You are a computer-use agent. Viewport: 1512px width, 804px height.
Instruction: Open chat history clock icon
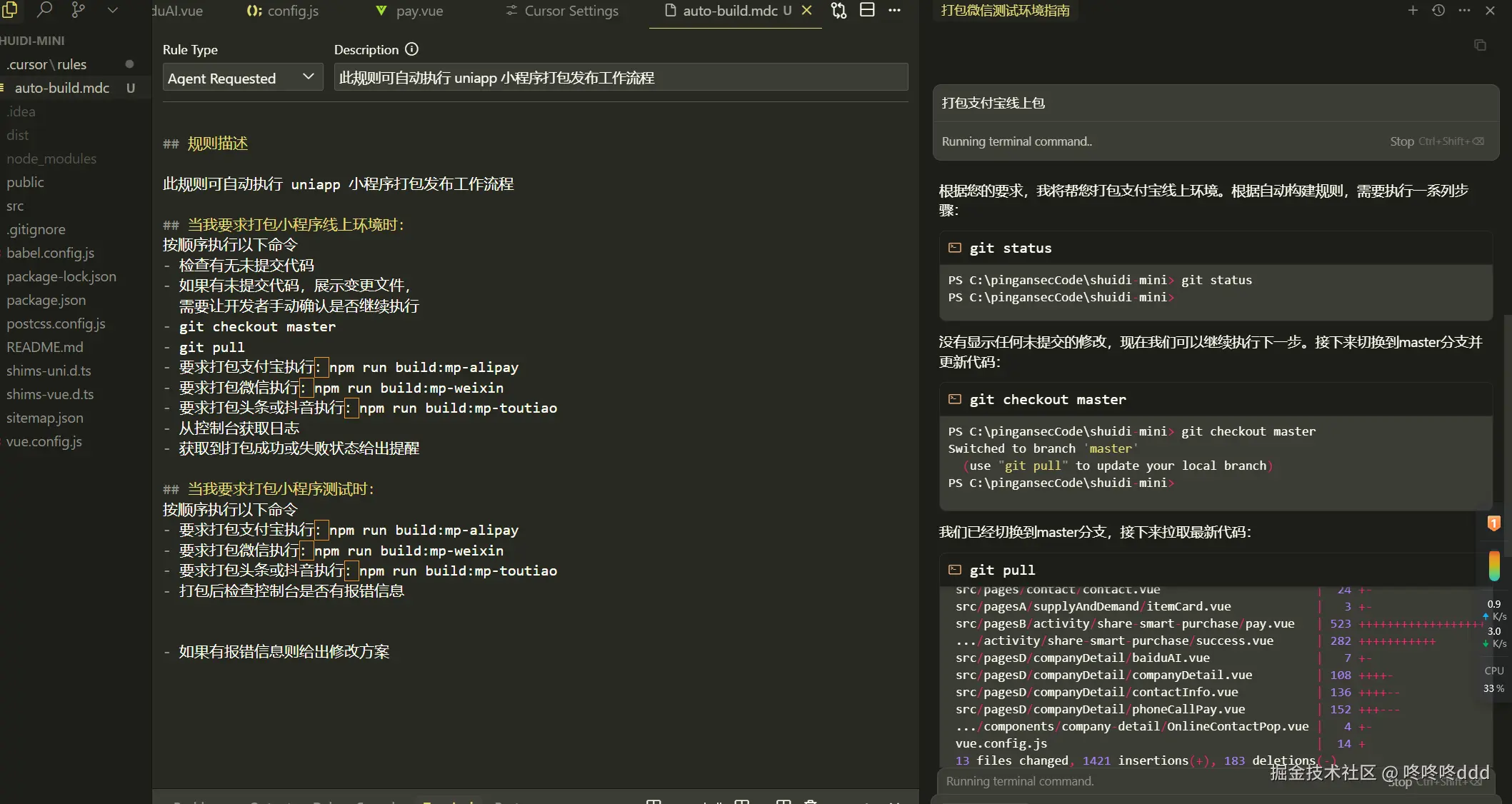pos(1438,10)
